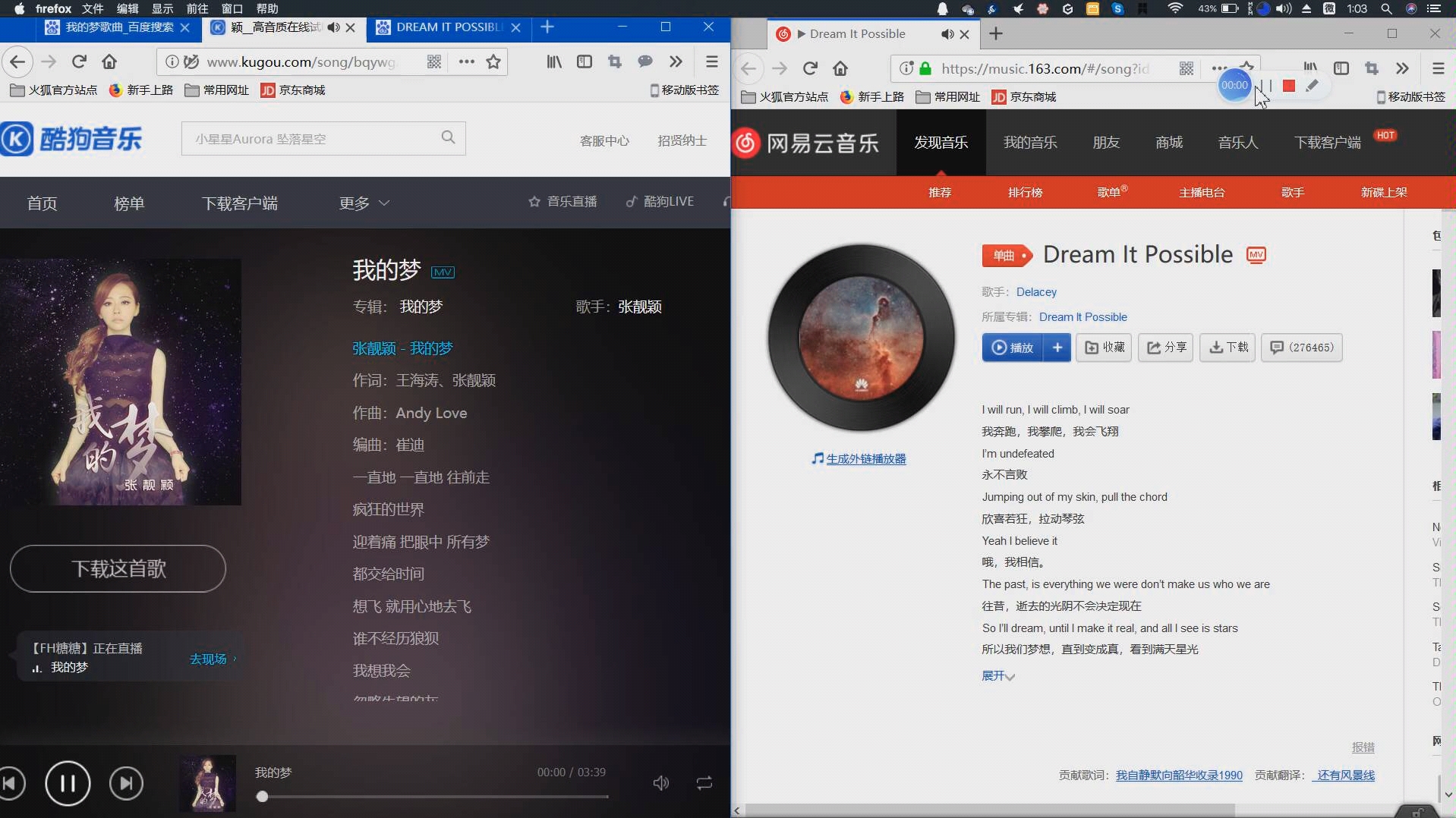1456x818 pixels.
Task: Click 下载 button on NetEase song
Action: [x=1227, y=347]
